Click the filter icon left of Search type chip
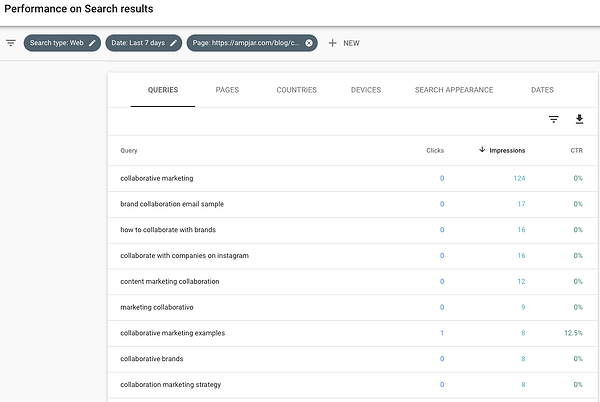Image resolution: width=600 pixels, height=402 pixels. click(x=10, y=43)
